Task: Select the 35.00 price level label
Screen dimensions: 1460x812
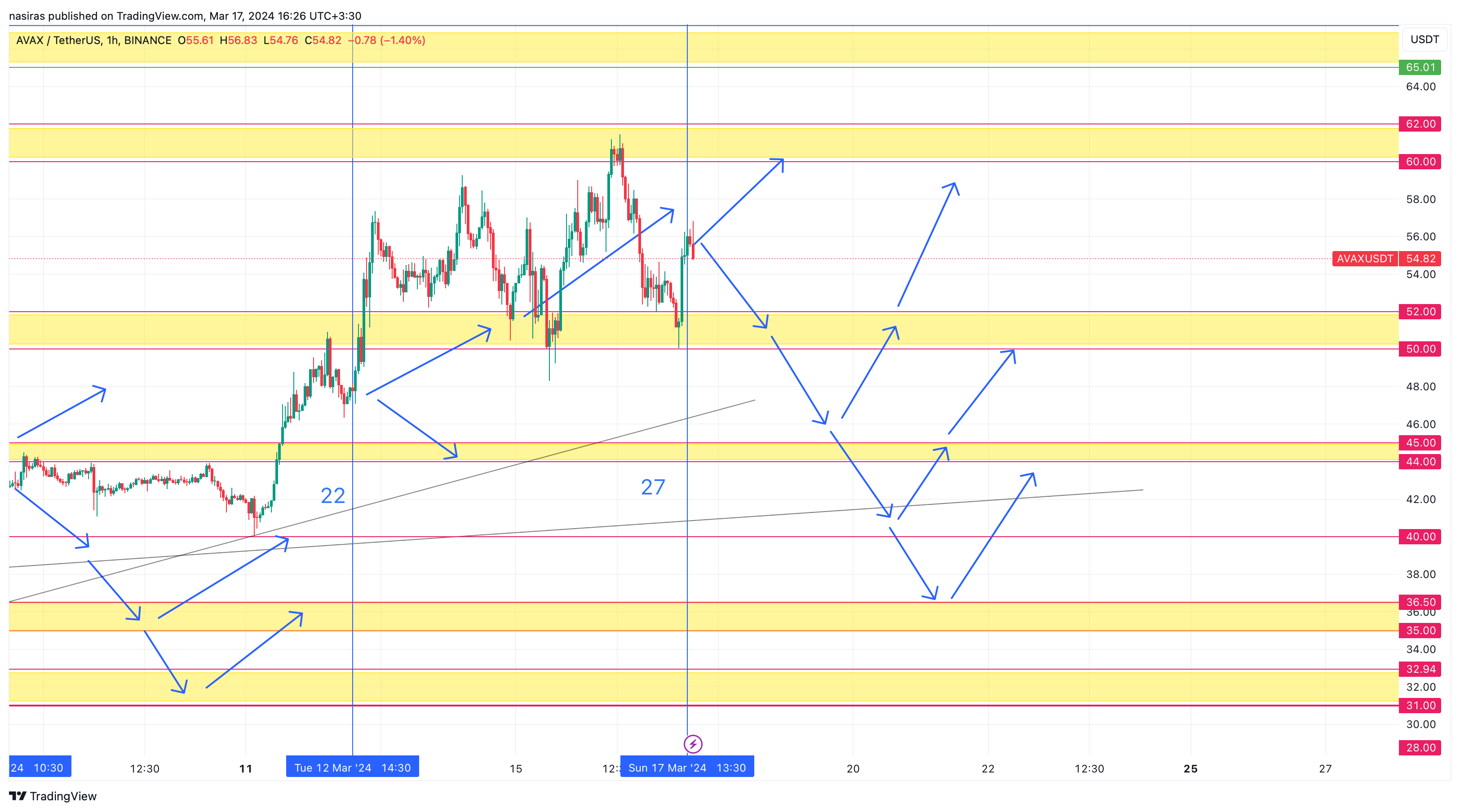Action: pos(1420,630)
